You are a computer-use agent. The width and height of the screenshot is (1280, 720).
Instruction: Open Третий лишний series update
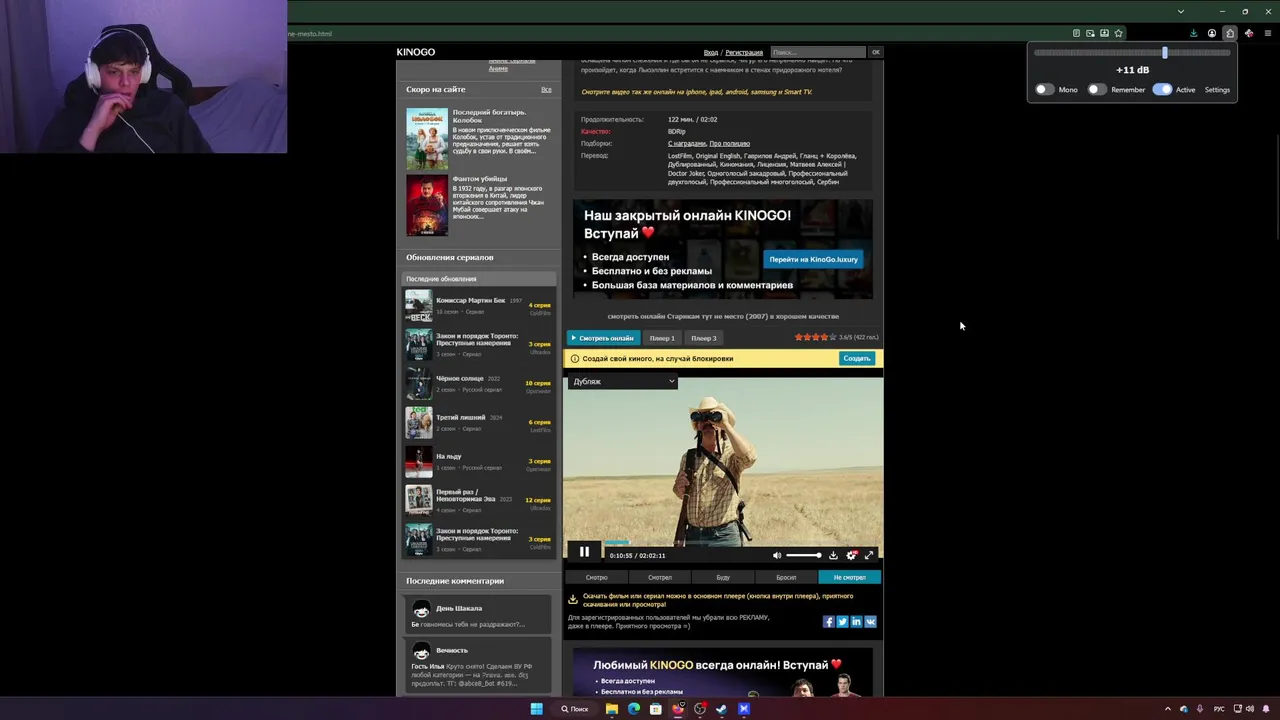point(478,423)
